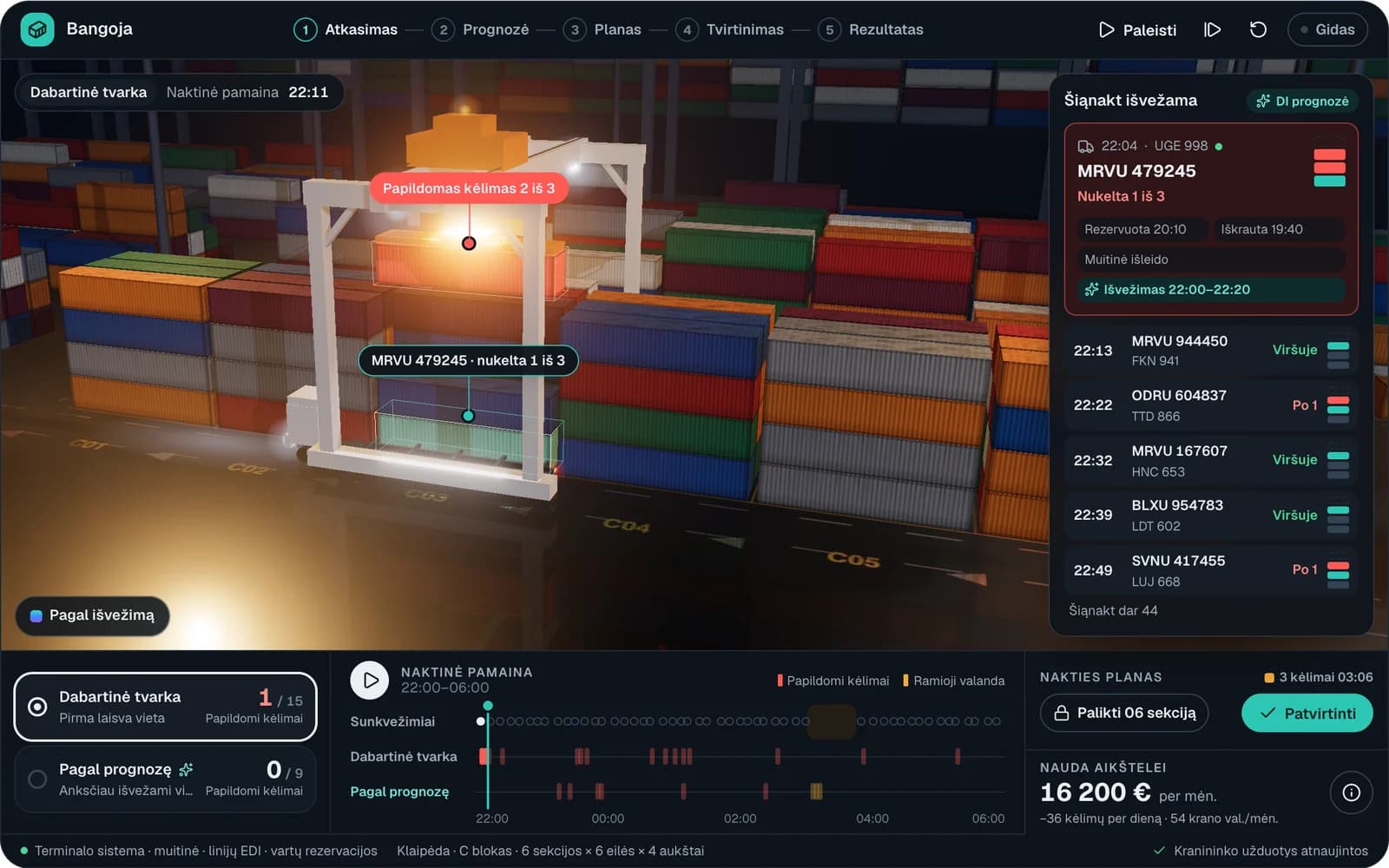Click the step-forward icon next to Paleisti
Viewport: 1389px width, 868px height.
click(x=1213, y=30)
